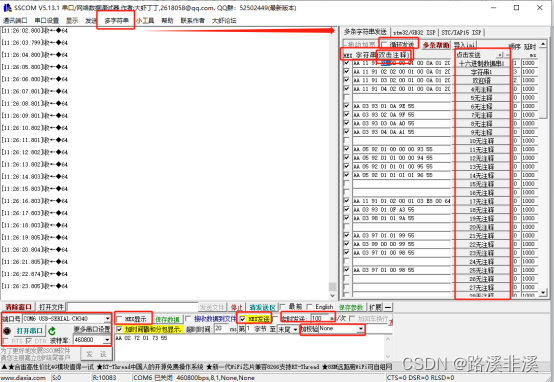Enable the 定时发送 timed send checkbox

276,319
